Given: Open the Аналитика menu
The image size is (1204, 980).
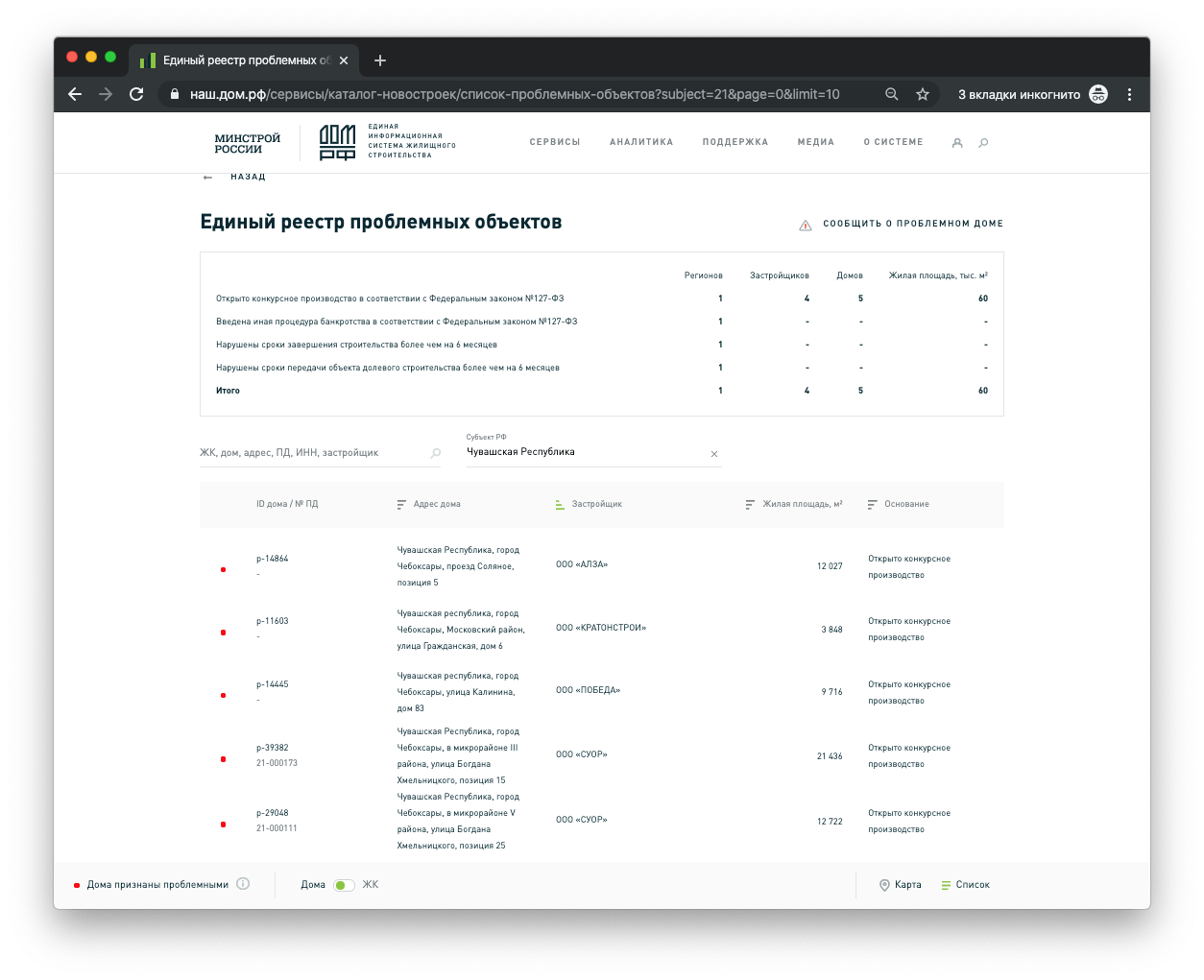Looking at the screenshot, I should 641,142.
